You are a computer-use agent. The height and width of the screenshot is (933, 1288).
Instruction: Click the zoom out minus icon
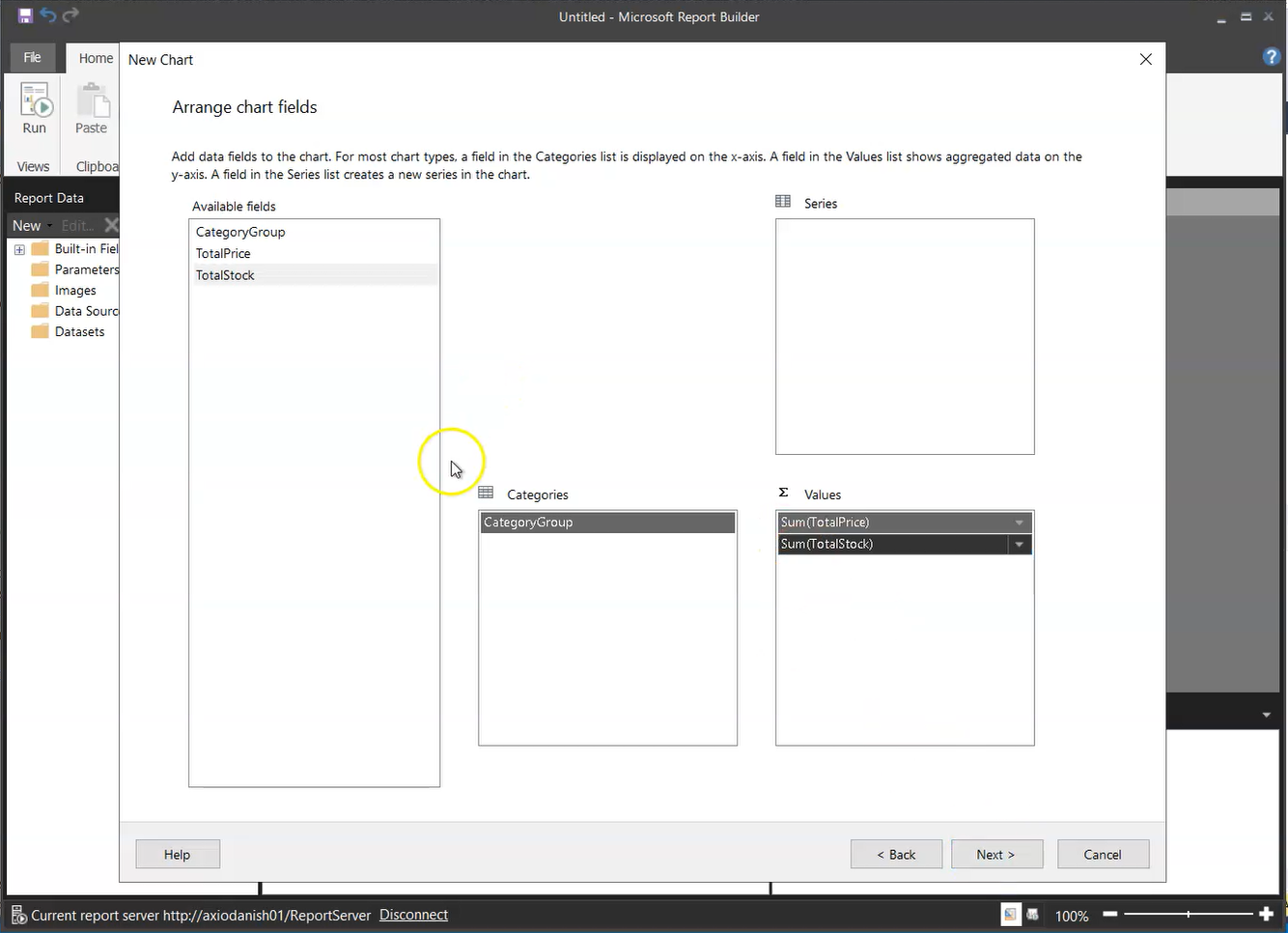click(1110, 914)
